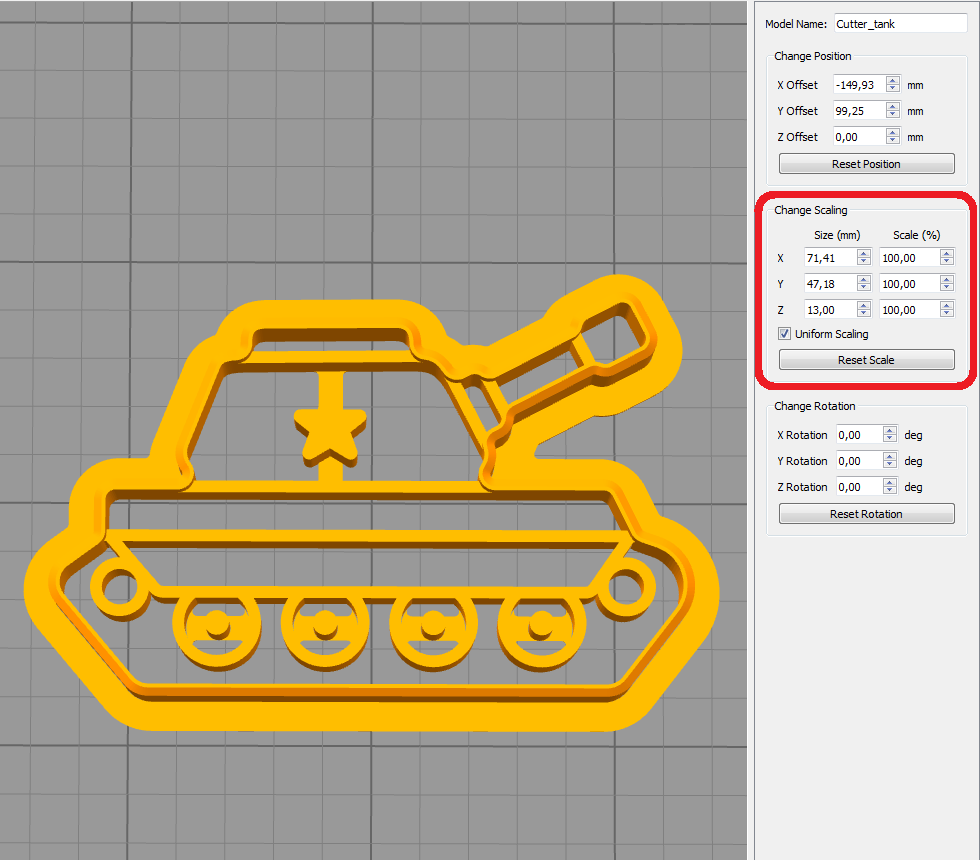Click the Y Rotation value field
The width and height of the screenshot is (980, 860).
tap(860, 460)
